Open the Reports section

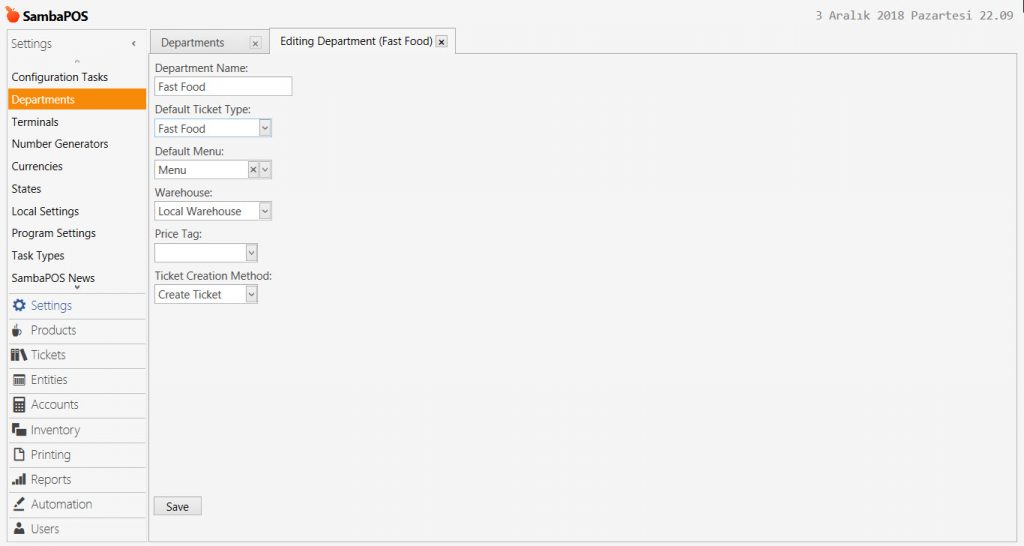(77, 479)
